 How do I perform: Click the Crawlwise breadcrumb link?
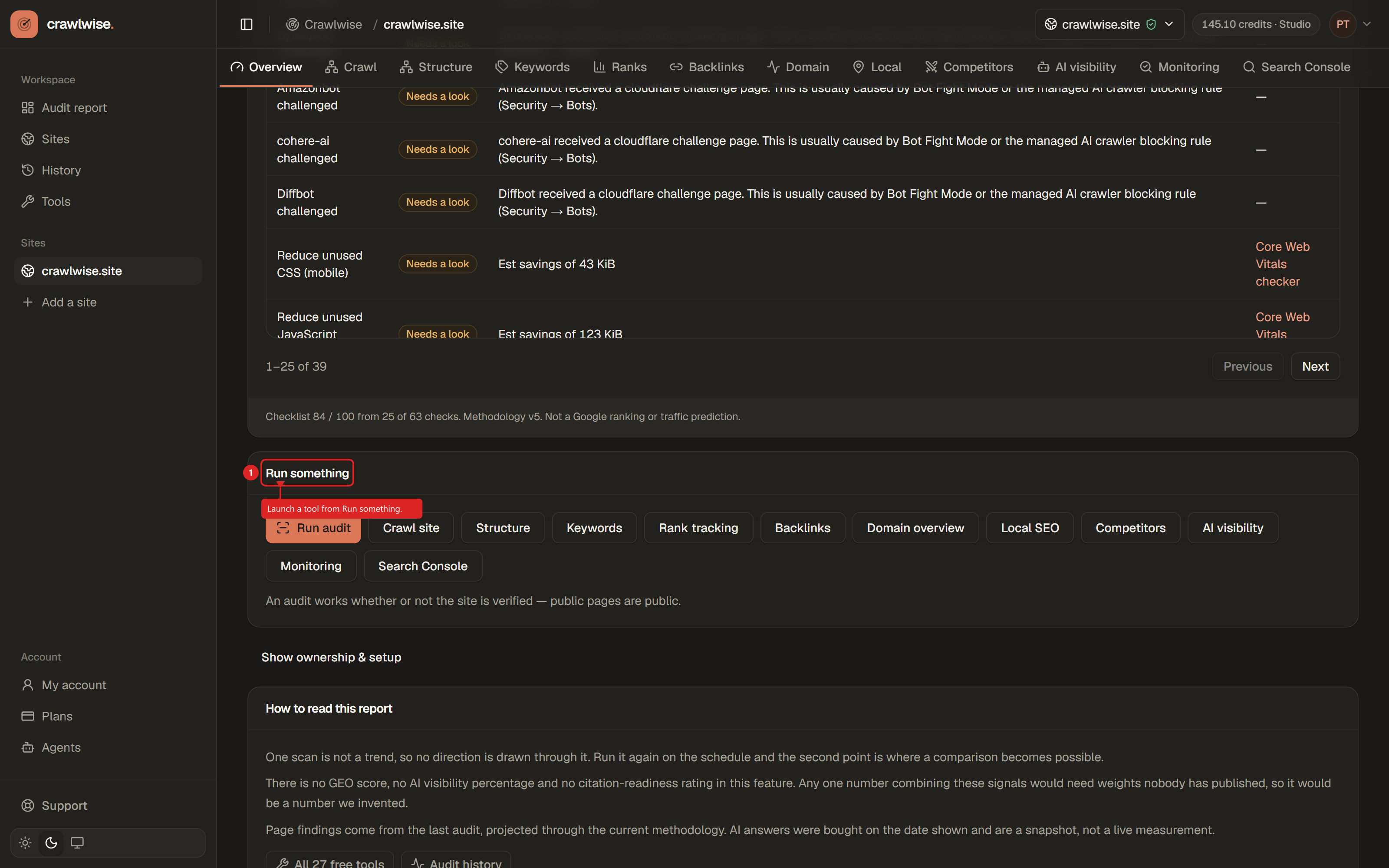324,24
